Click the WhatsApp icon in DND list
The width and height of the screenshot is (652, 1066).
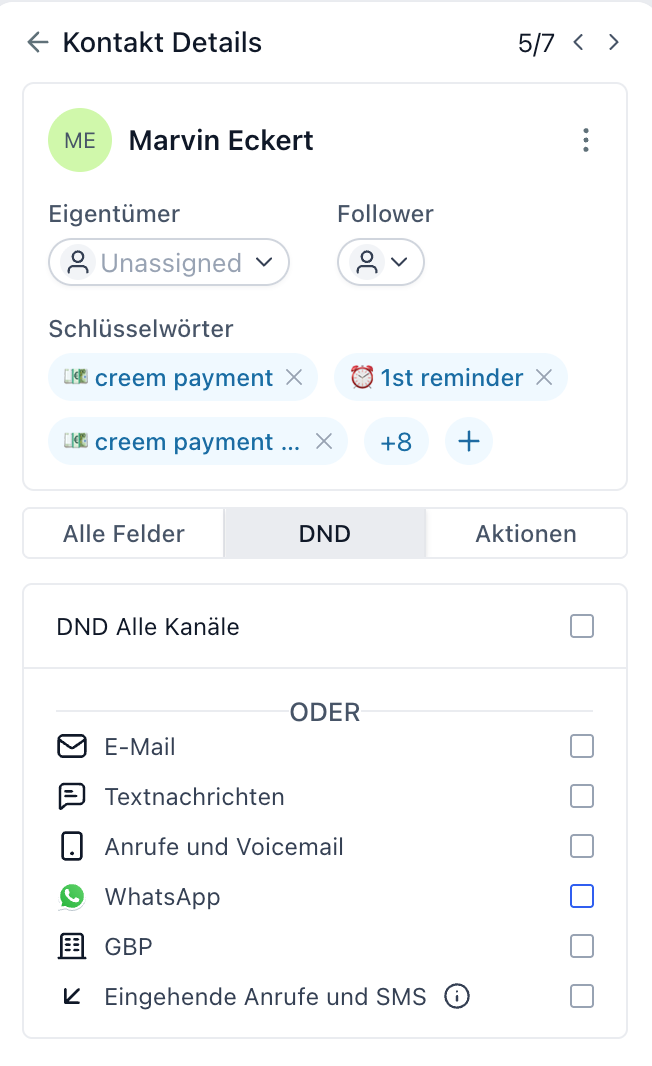pyautogui.click(x=72, y=897)
